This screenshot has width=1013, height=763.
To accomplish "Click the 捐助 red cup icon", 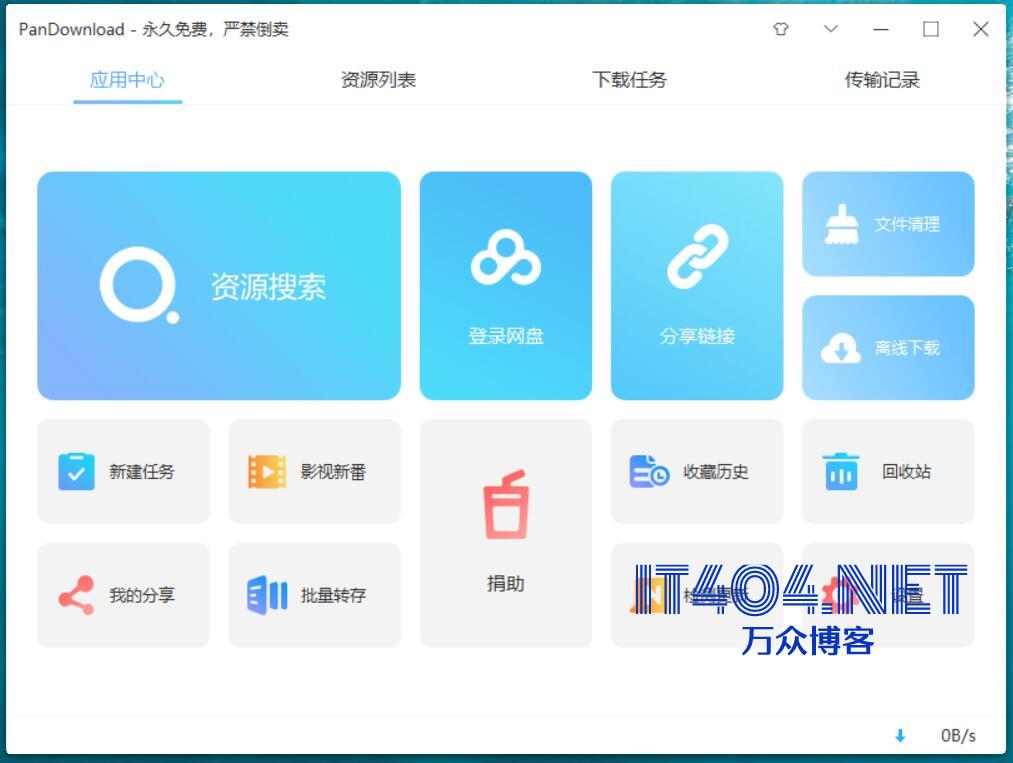I will coord(506,504).
